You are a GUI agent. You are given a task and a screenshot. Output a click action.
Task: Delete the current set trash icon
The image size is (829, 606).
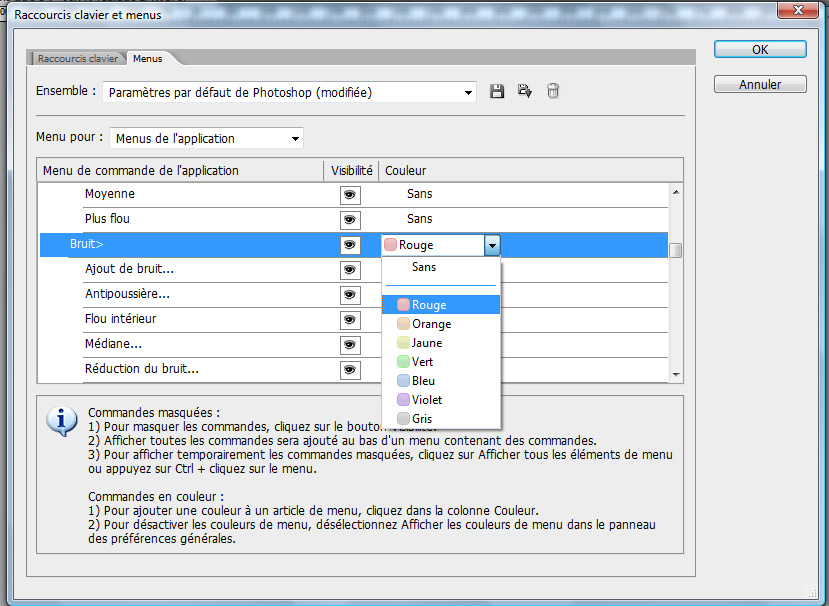553,91
